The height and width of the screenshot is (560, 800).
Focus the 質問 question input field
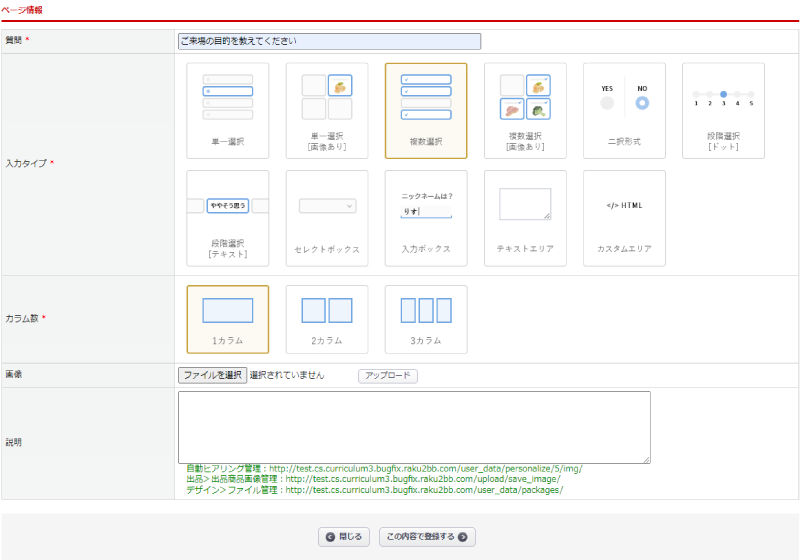(329, 42)
